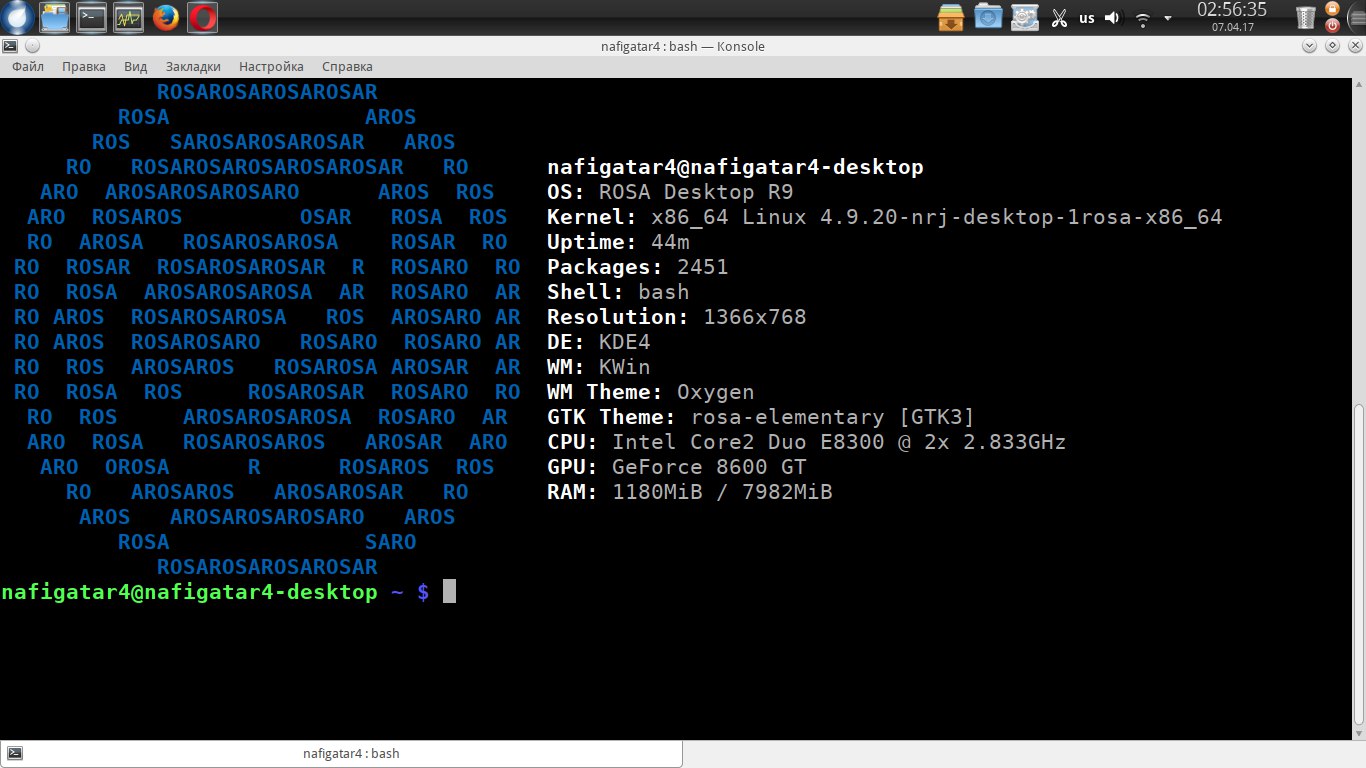Image resolution: width=1366 pixels, height=768 pixels.
Task: Minimize the Konsole window
Action: coord(1311,46)
